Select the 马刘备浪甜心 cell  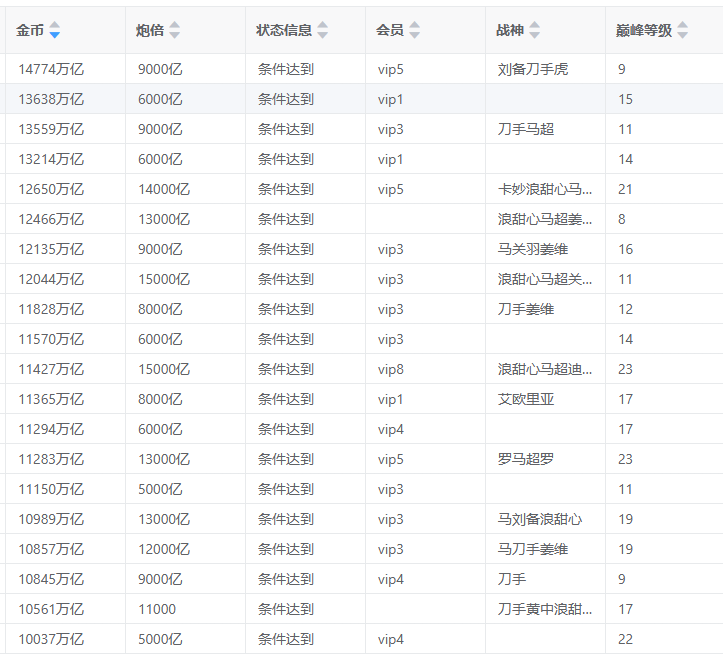(540, 519)
